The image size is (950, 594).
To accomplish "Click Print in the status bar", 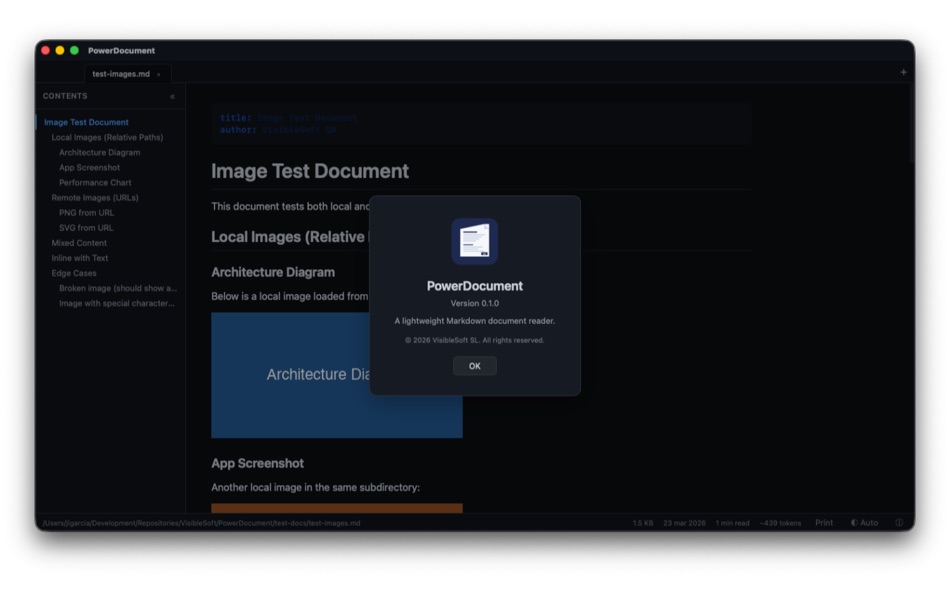I will point(823,522).
